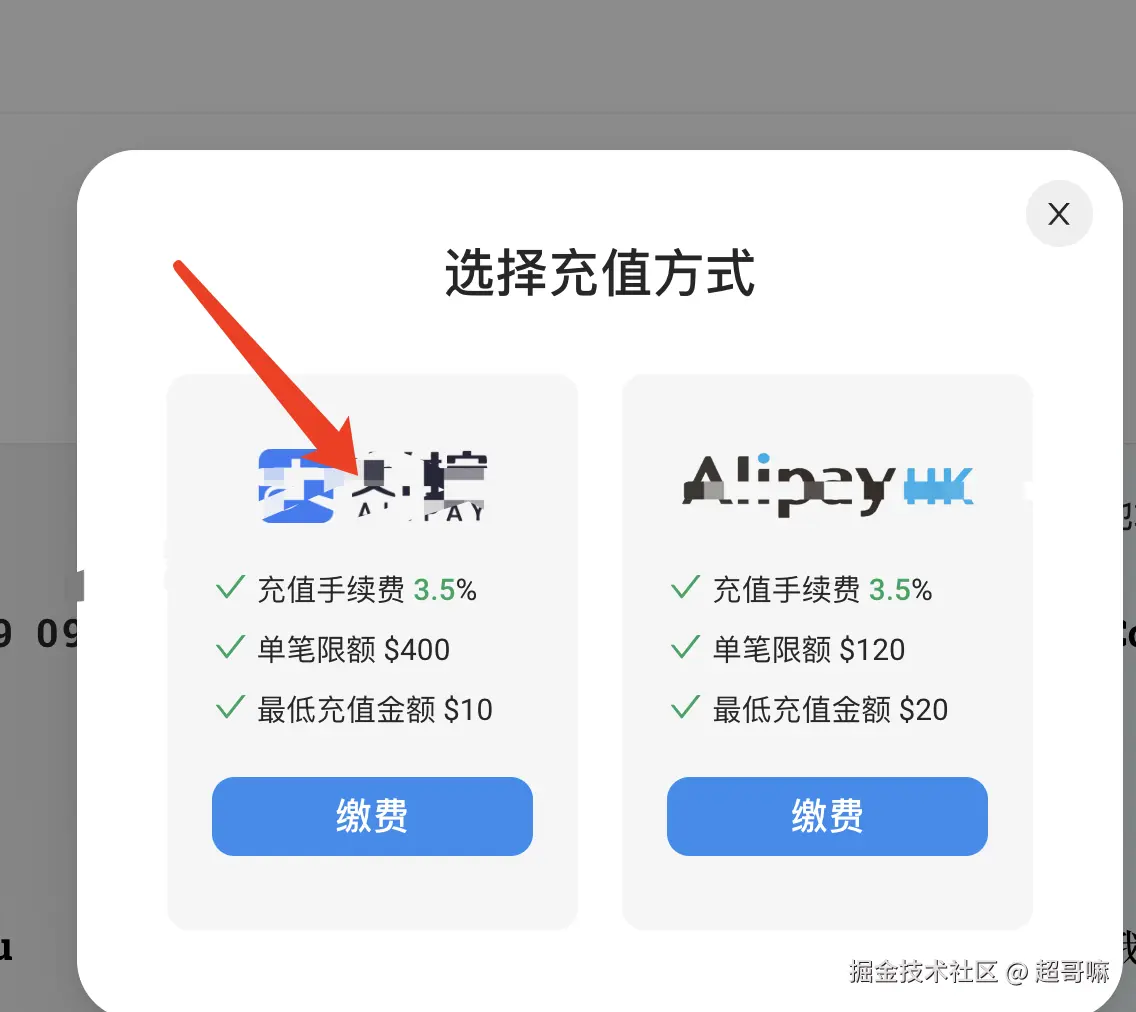Select the 单笔限额 $400 text line
The width and height of the screenshot is (1136, 1012).
[354, 649]
